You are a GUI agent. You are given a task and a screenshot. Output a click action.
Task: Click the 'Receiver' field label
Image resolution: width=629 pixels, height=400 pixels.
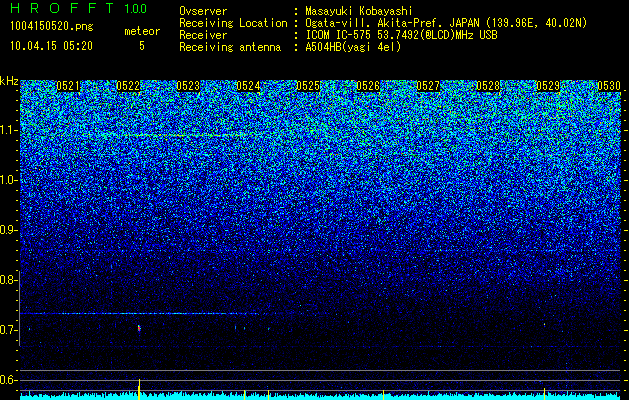[203, 35]
